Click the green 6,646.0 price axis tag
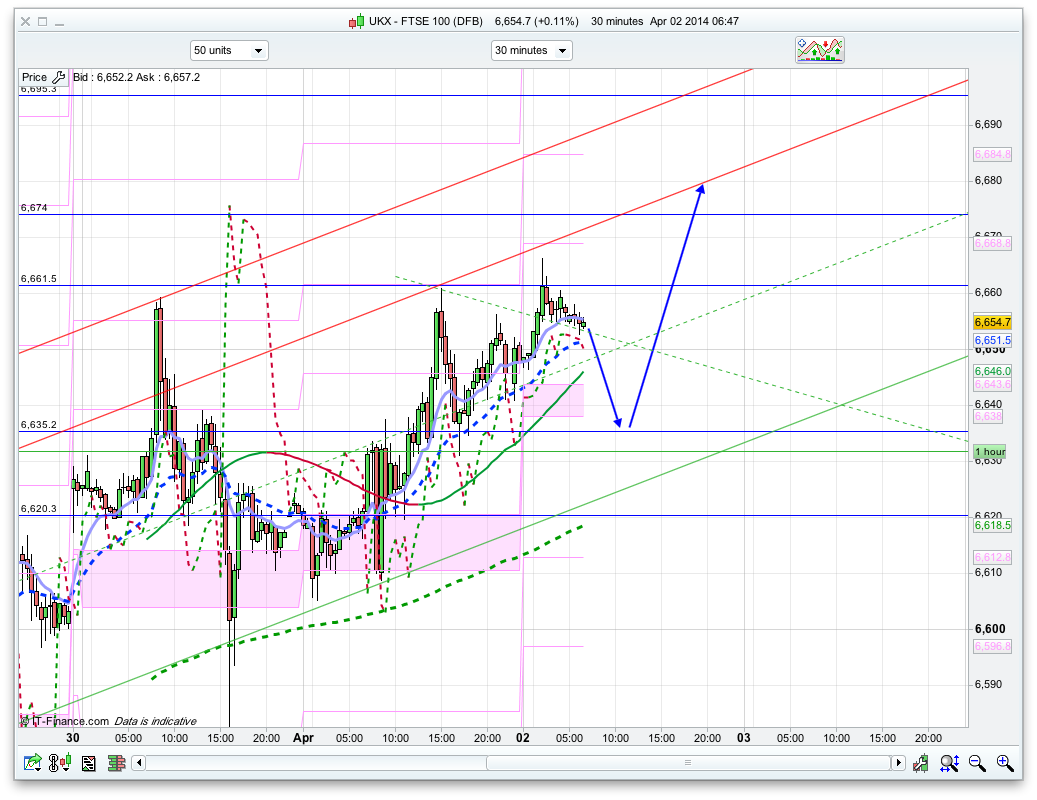 (x=992, y=371)
